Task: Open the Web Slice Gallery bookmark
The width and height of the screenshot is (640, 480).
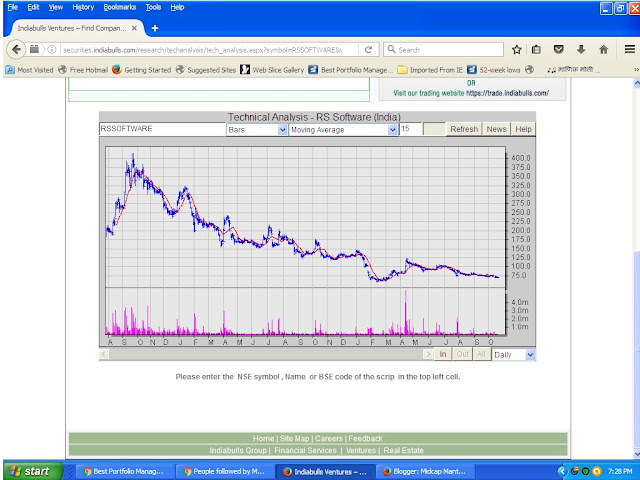Action: [272, 70]
